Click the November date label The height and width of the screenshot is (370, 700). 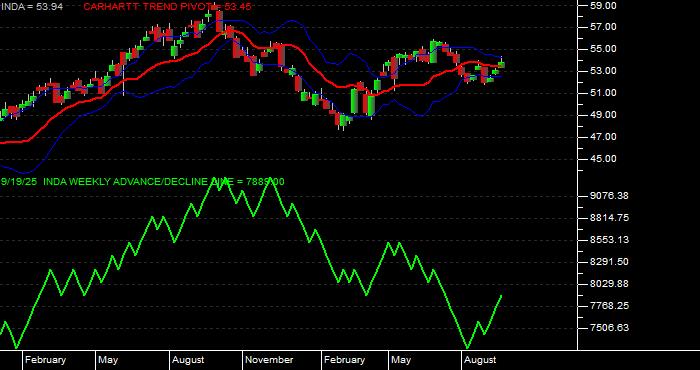tap(270, 360)
